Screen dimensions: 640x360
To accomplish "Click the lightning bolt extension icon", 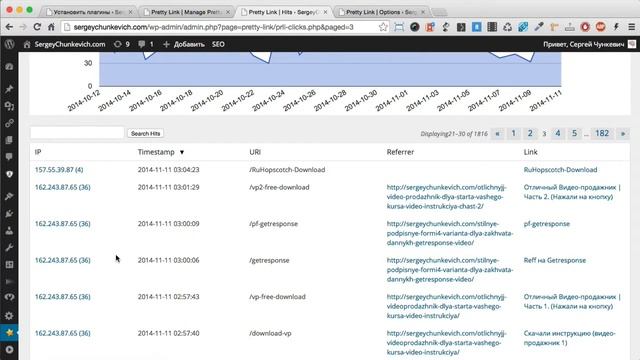I will click(616, 27).
